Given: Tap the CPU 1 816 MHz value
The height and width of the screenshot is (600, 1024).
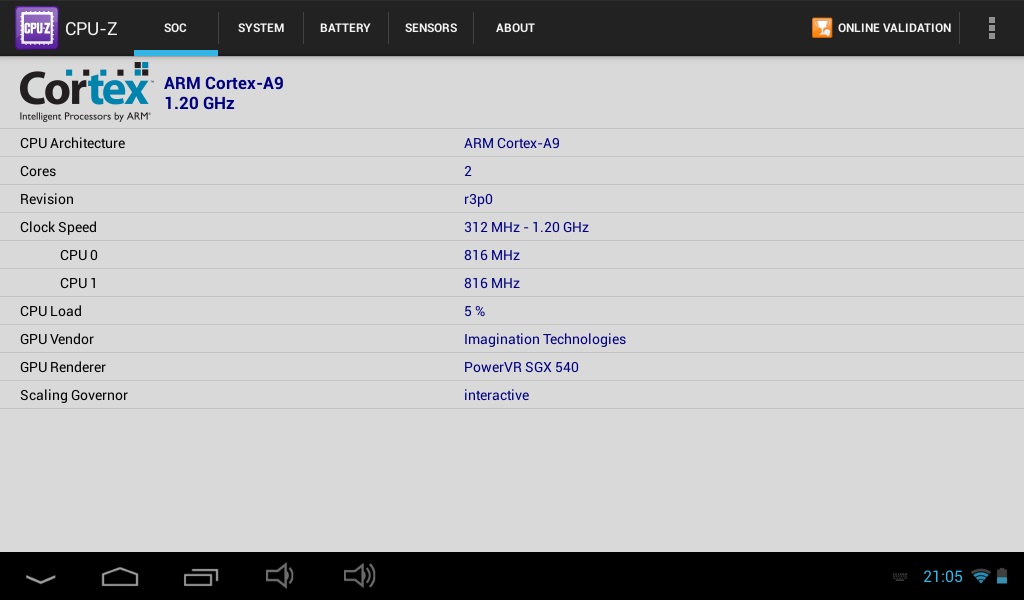Looking at the screenshot, I should [x=492, y=283].
